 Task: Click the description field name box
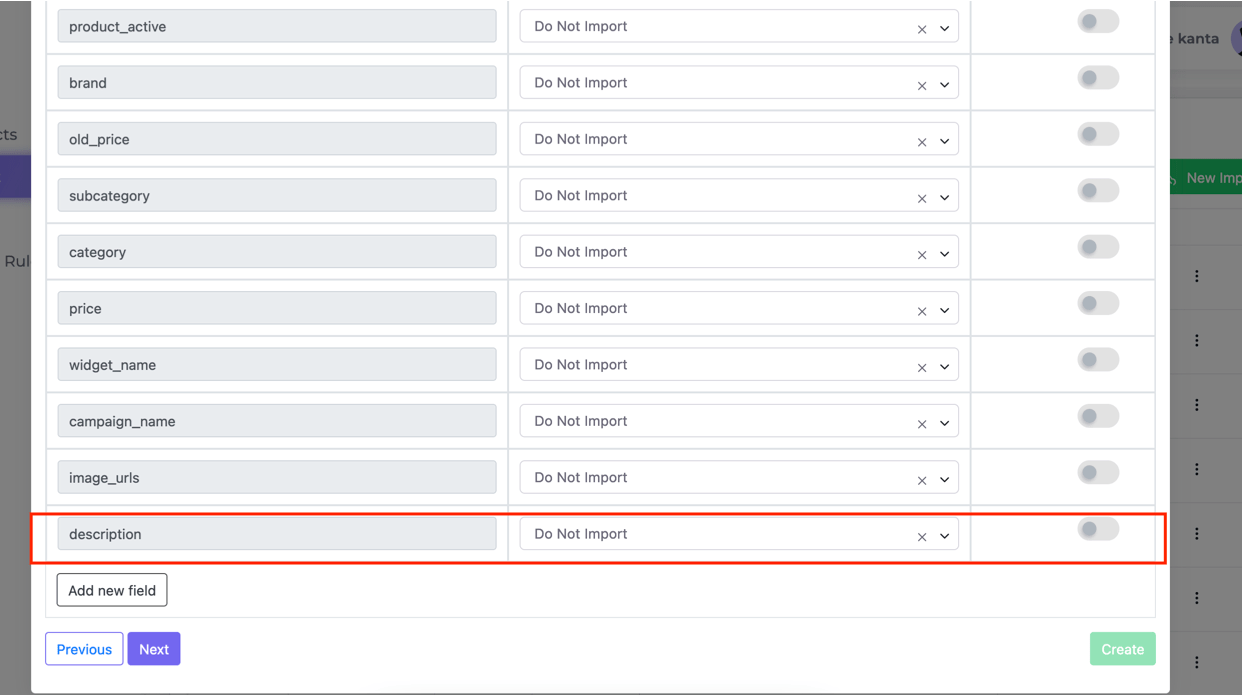(x=277, y=534)
